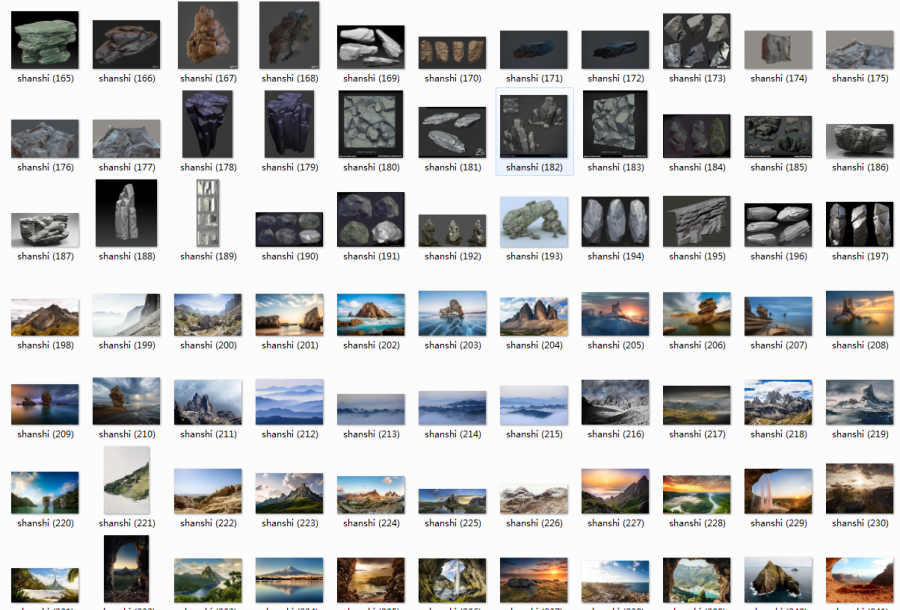
Task: Choose the shanshi (202) coastal rock photo
Action: pos(371,314)
